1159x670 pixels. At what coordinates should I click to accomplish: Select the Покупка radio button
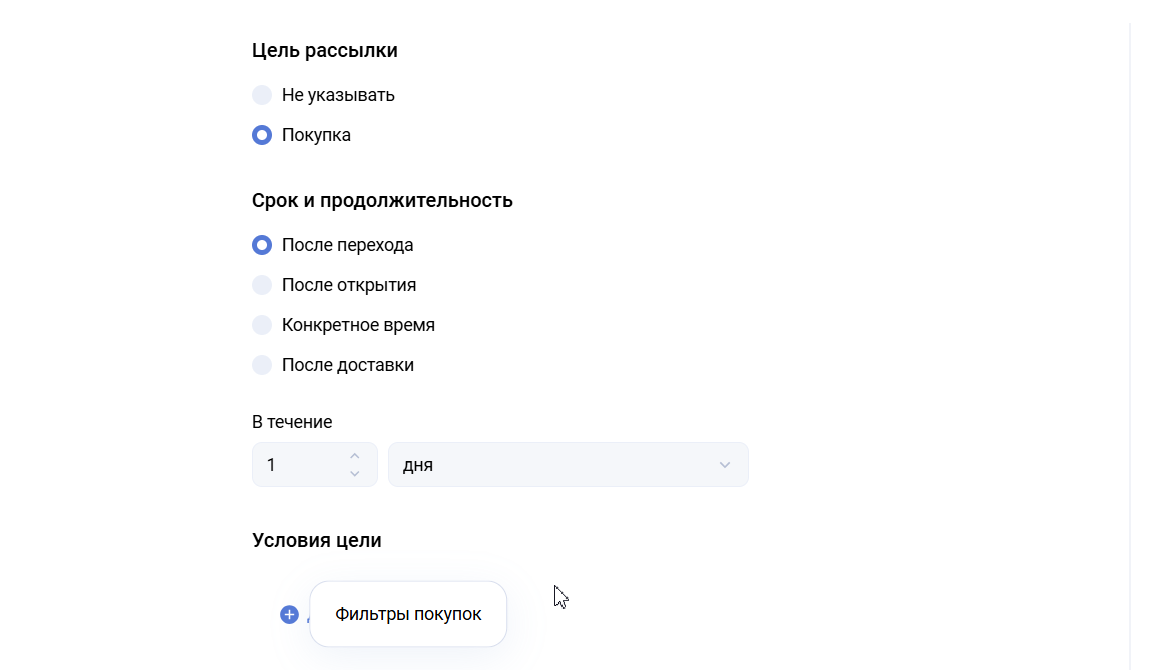click(262, 135)
